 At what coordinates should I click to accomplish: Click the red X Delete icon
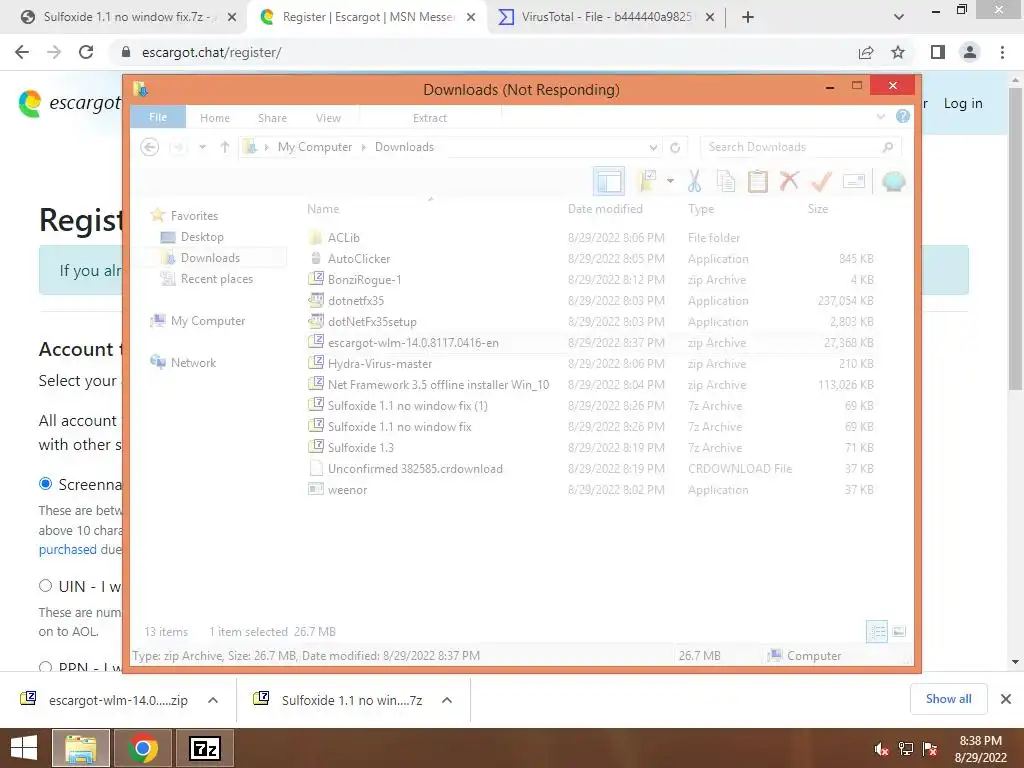790,181
